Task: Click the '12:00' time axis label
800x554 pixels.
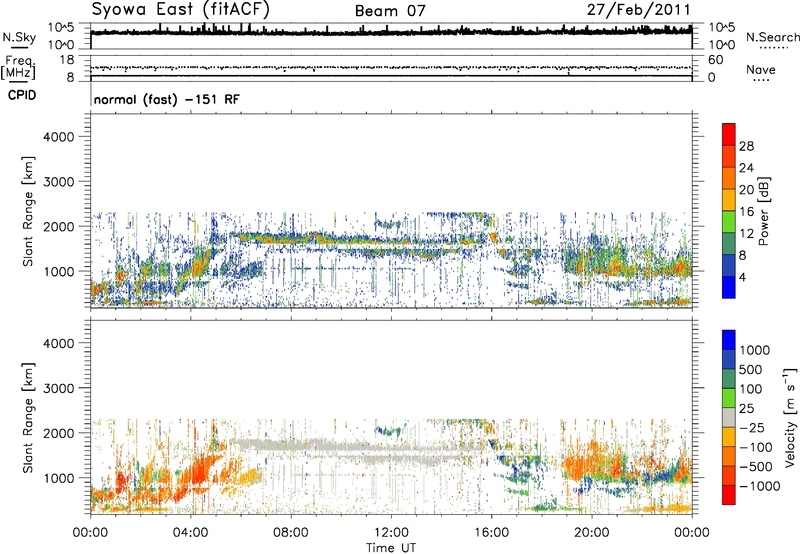Action: point(391,533)
